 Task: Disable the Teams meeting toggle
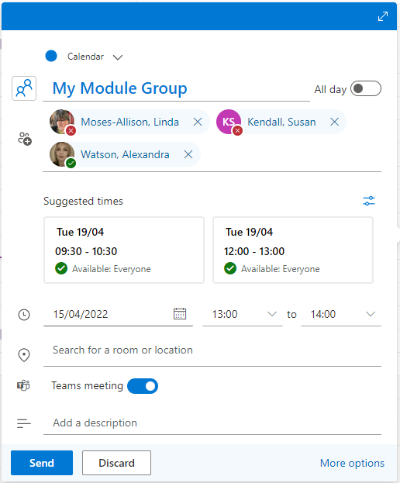143,386
